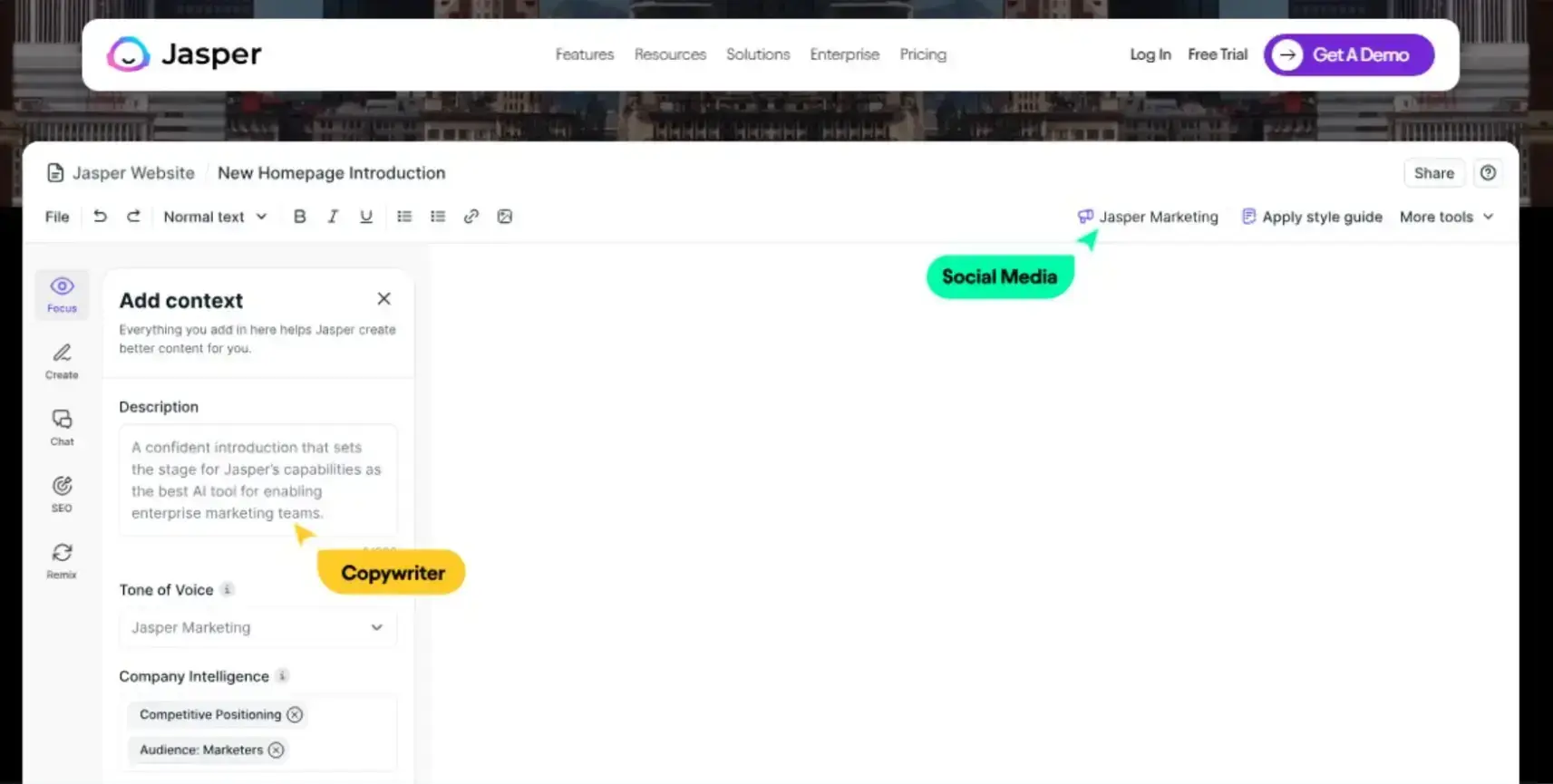Click the undo arrow icon
The image size is (1553, 784).
point(100,217)
